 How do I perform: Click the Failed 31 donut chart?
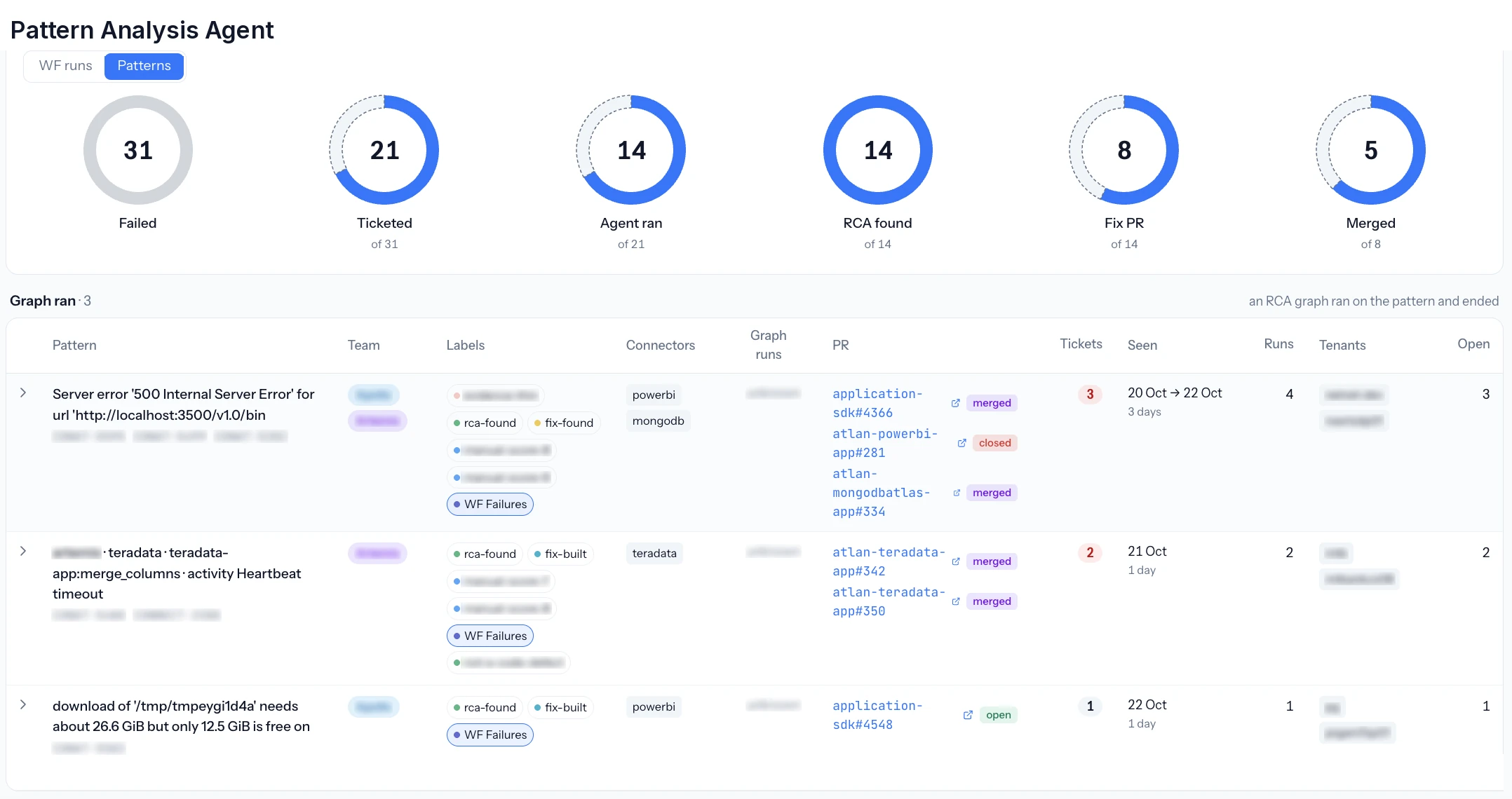(137, 150)
